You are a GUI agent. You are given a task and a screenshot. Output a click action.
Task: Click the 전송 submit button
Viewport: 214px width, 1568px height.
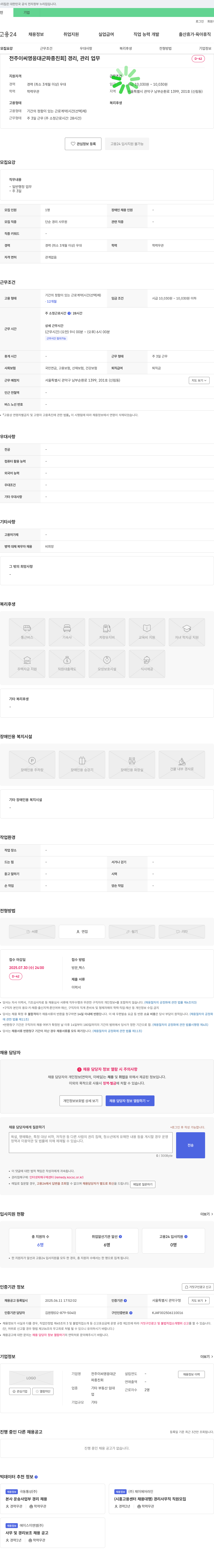[x=190, y=1146]
